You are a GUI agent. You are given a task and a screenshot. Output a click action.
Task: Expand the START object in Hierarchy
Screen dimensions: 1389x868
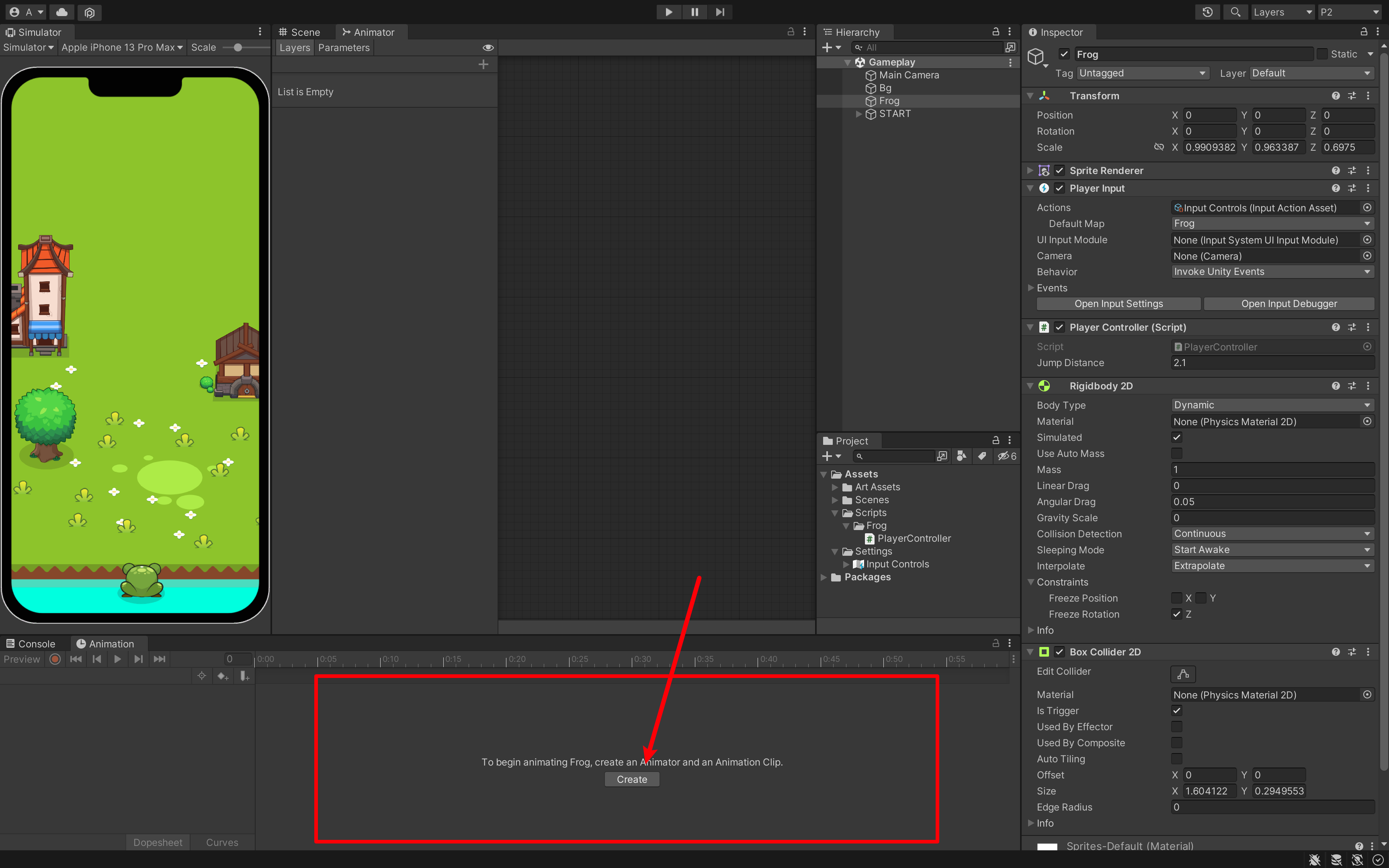858,114
